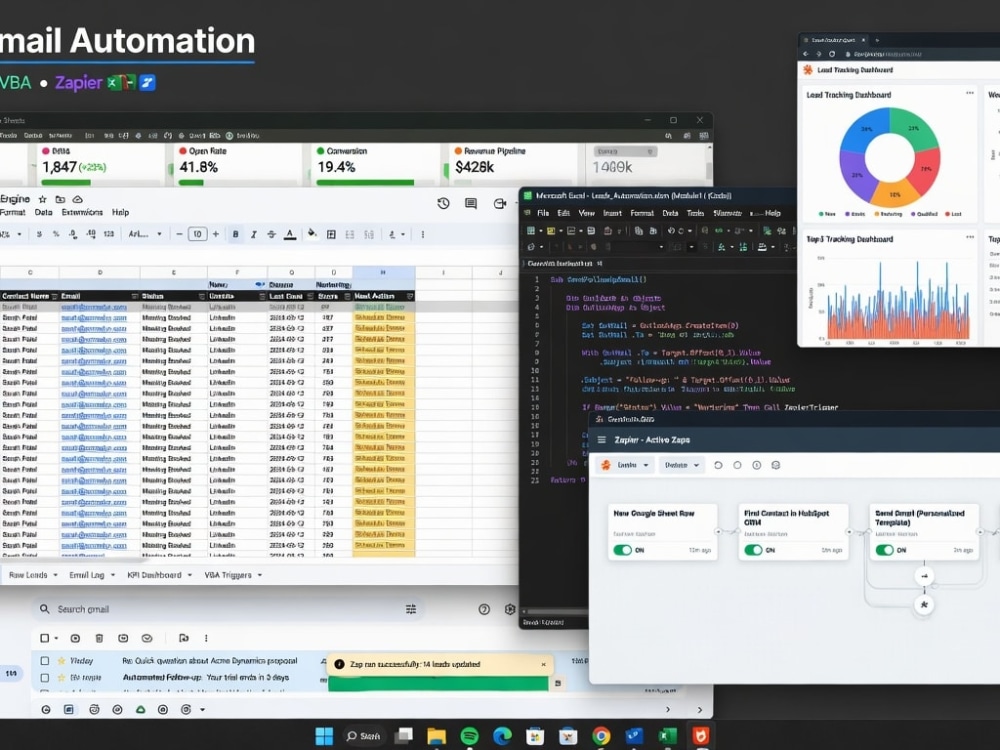The image size is (1000, 750).
Task: Open Google Chrome from the taskbar
Action: pyautogui.click(x=601, y=736)
